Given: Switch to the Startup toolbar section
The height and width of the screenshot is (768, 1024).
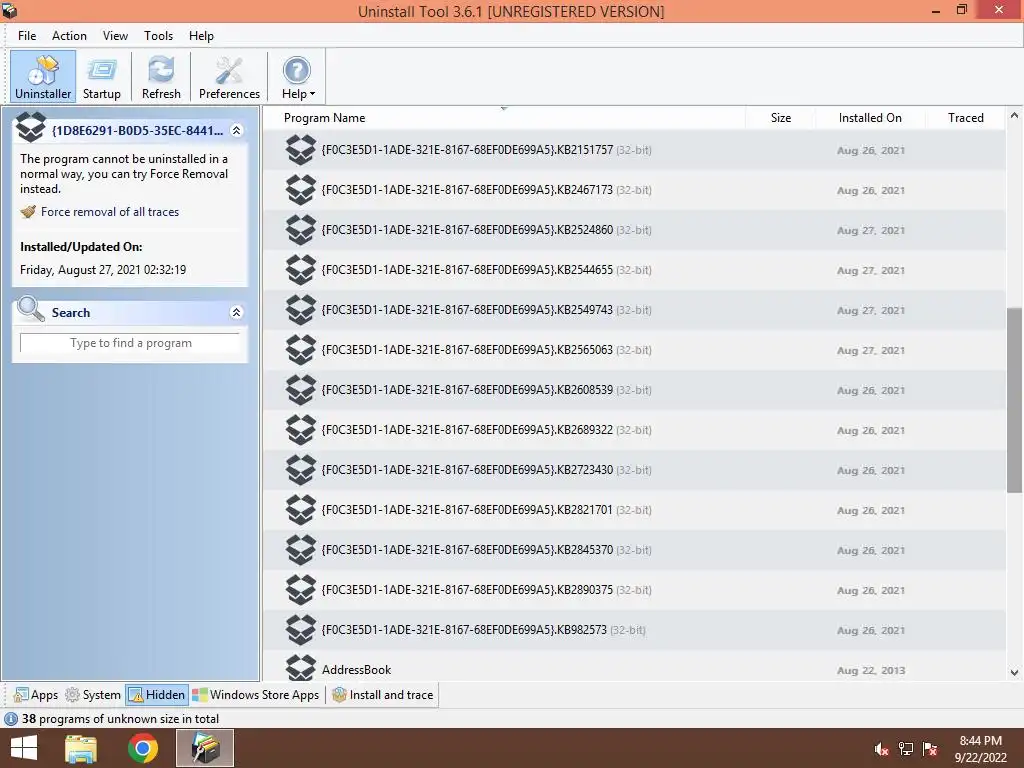Looking at the screenshot, I should coord(101,76).
